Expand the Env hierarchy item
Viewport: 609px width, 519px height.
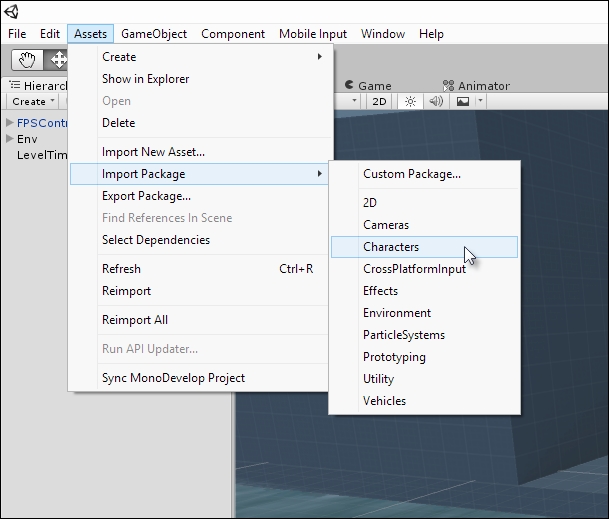pyautogui.click(x=10, y=139)
